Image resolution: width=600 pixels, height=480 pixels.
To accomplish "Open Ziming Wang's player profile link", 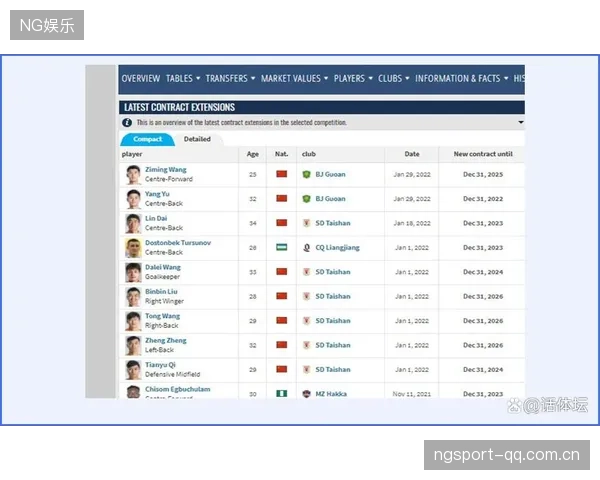I will [x=166, y=170].
